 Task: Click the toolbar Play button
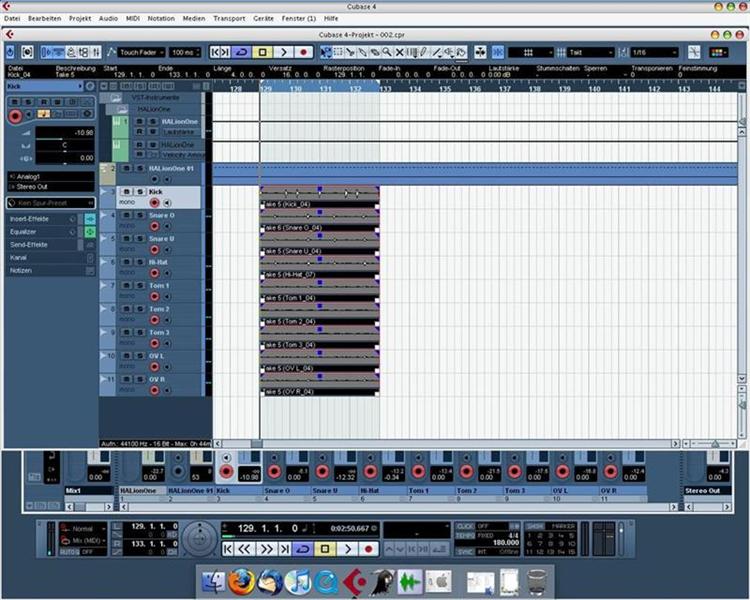click(283, 52)
